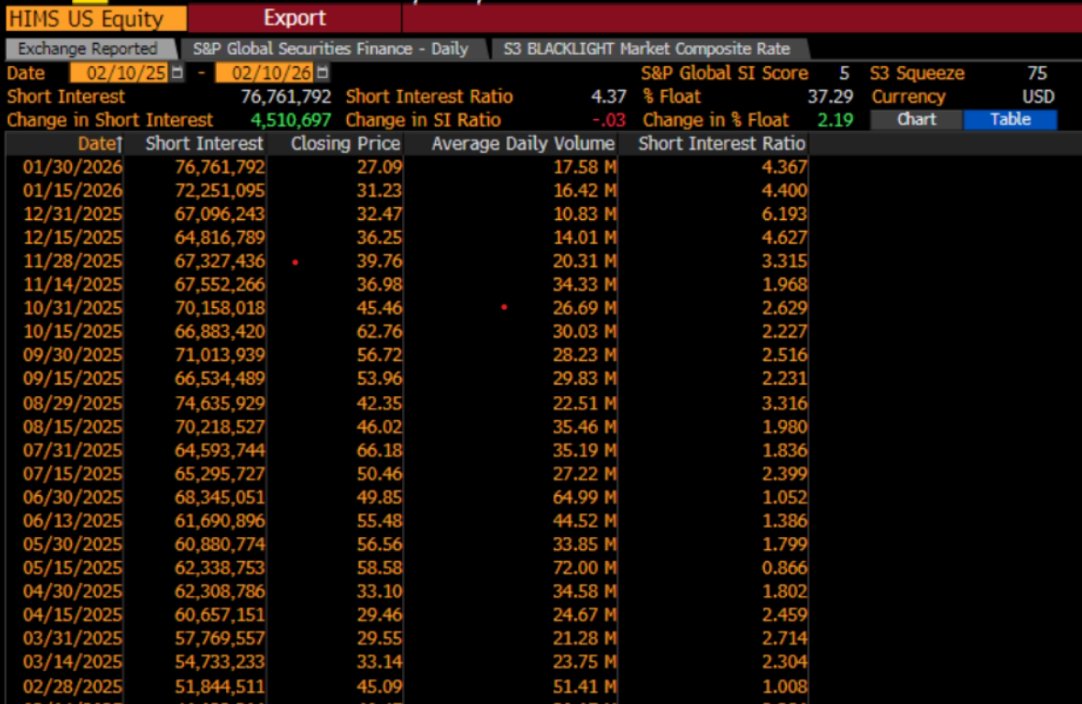Viewport: 1082px width, 704px height.
Task: Click the Closing Price column header
Action: pos(345,144)
